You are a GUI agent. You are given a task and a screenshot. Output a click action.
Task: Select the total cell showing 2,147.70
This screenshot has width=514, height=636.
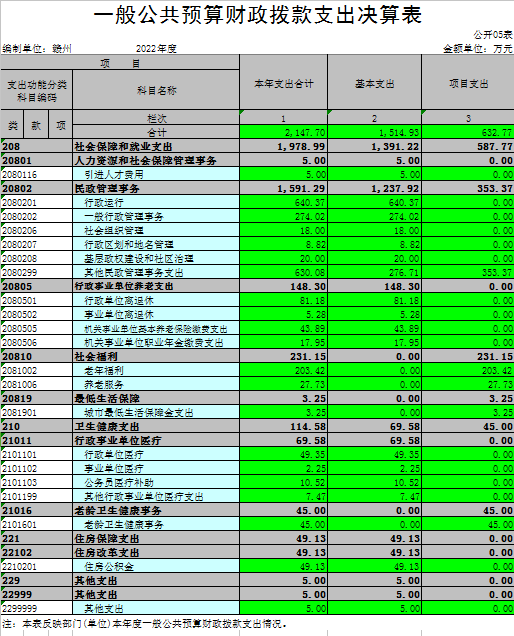pos(284,132)
